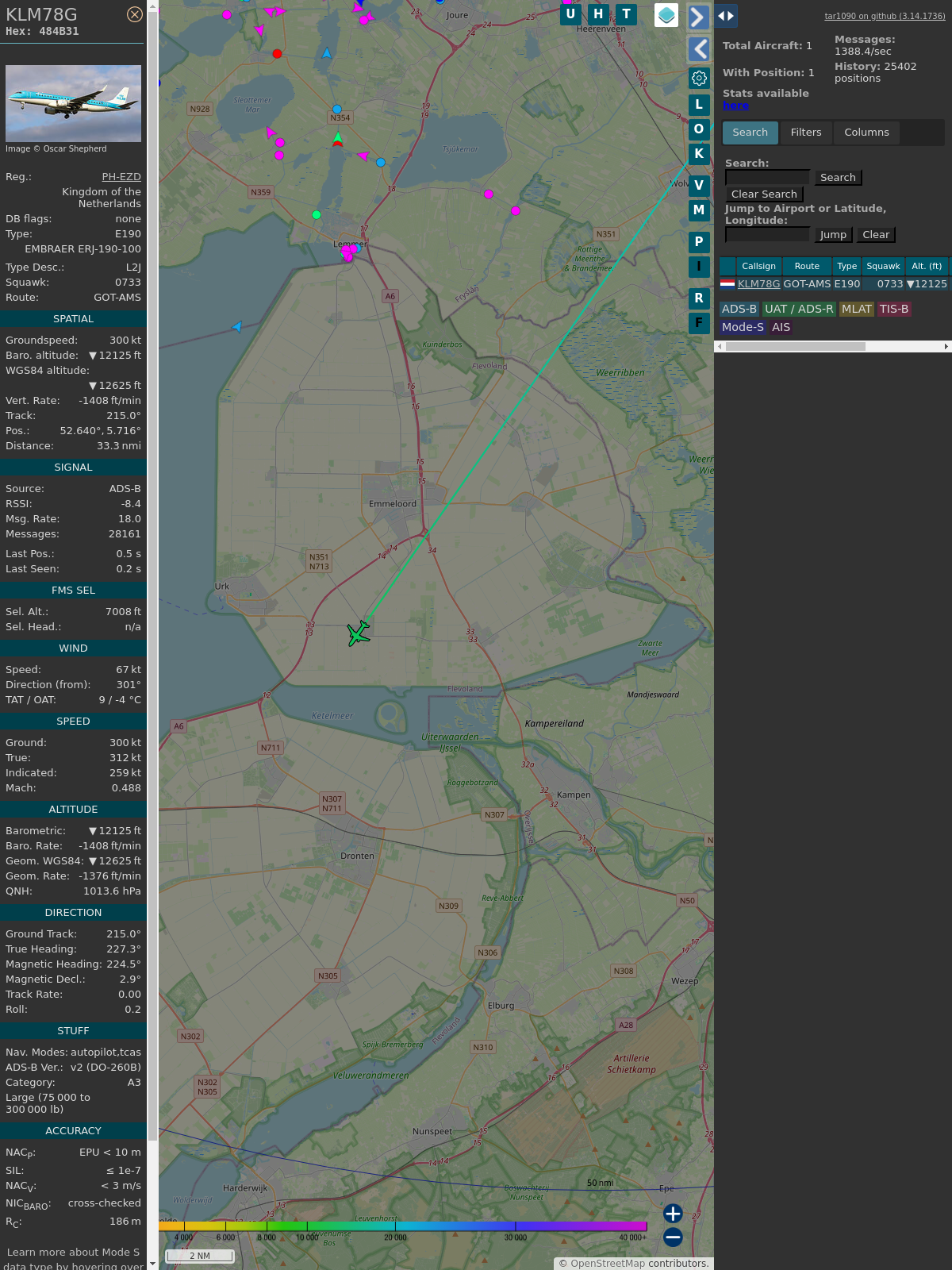952x1270 pixels.
Task: Click the altitude color legend bar
Action: point(403,1226)
